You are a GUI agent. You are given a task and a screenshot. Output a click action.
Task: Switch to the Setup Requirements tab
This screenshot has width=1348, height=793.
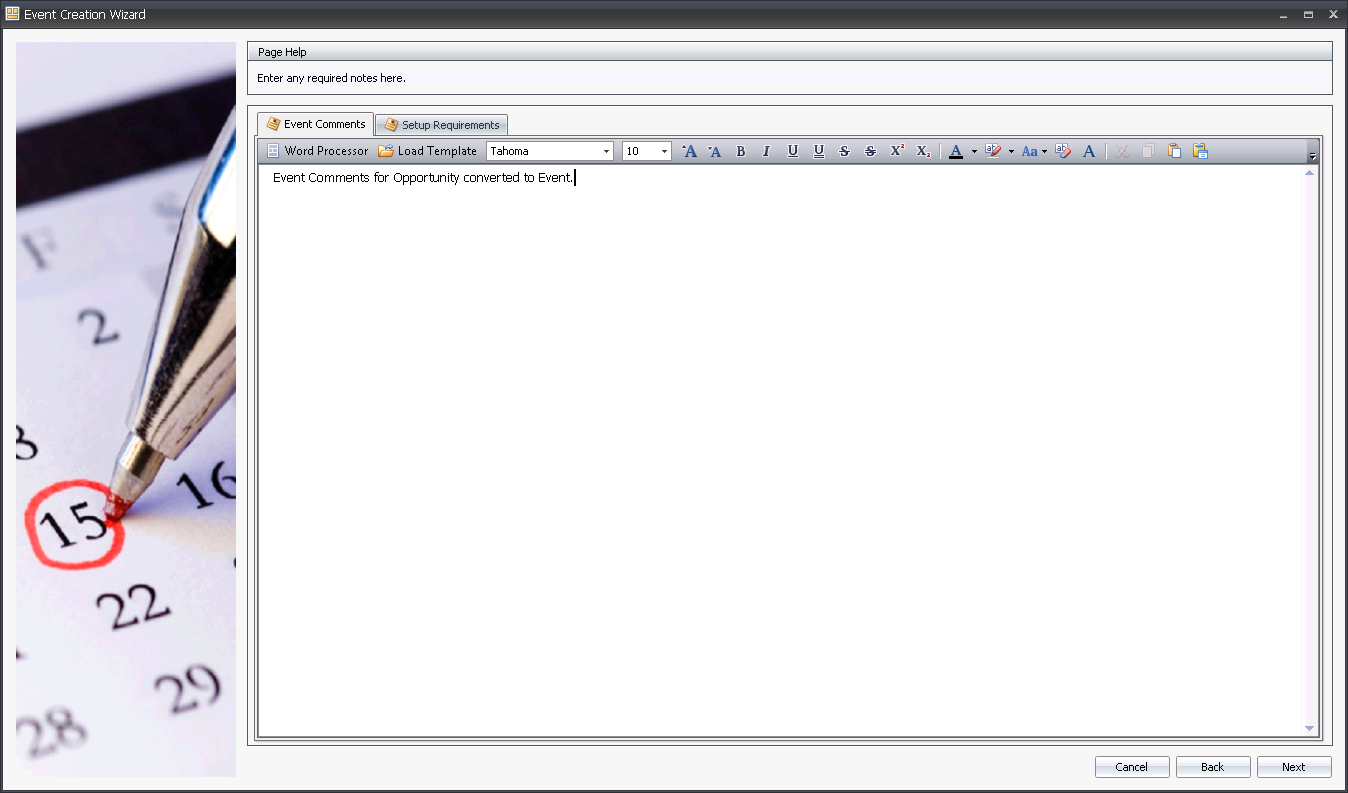pos(442,125)
